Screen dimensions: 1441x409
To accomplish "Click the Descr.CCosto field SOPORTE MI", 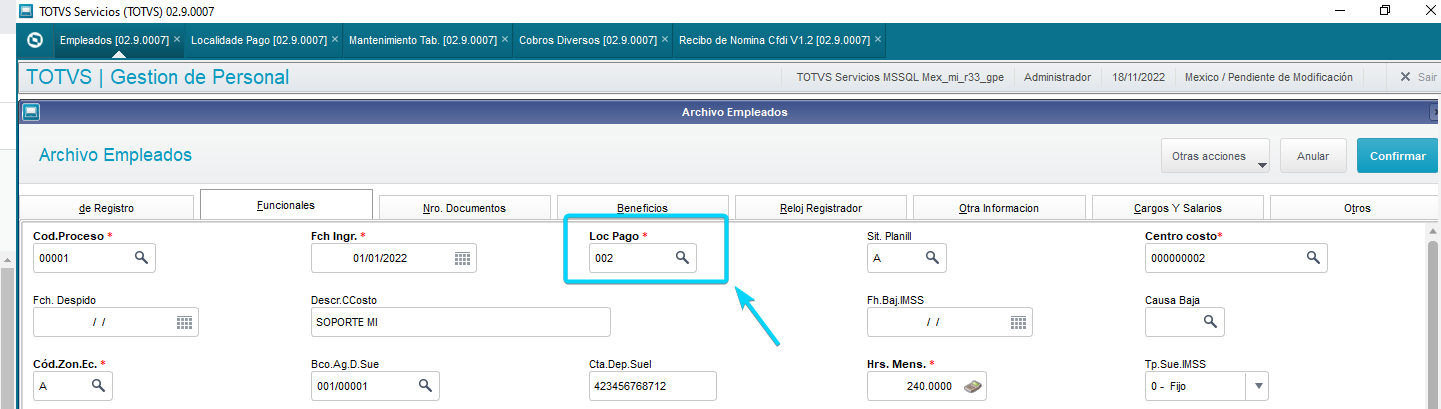I will 461,322.
